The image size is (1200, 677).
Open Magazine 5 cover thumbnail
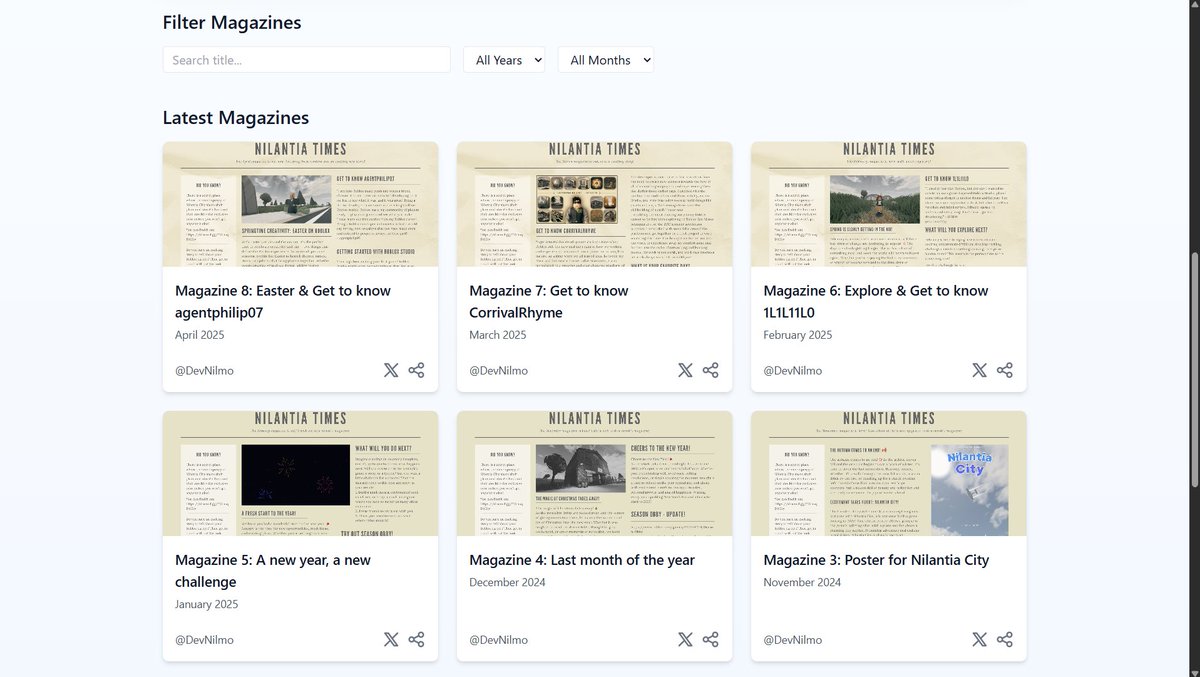[x=300, y=473]
